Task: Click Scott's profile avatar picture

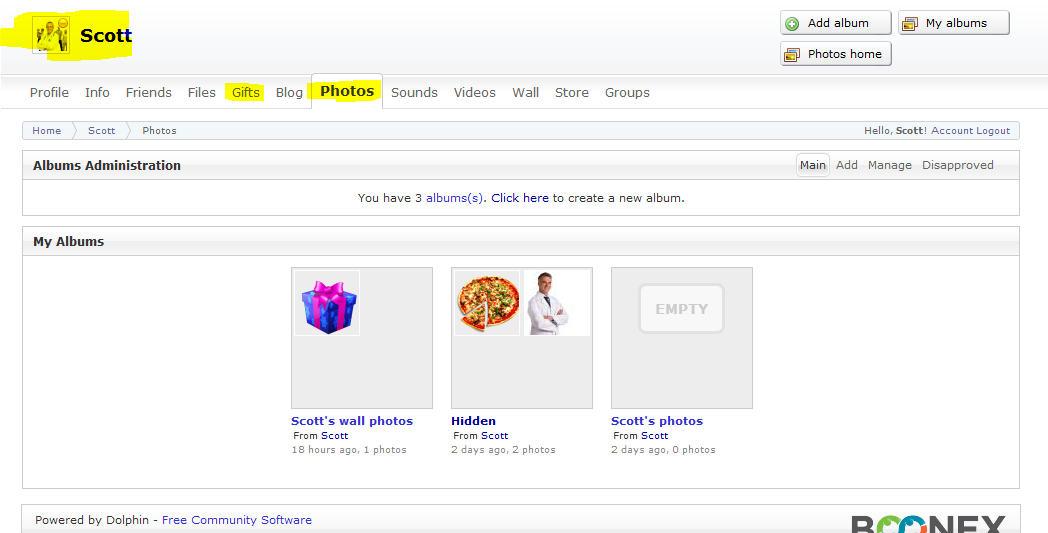Action: coord(51,36)
